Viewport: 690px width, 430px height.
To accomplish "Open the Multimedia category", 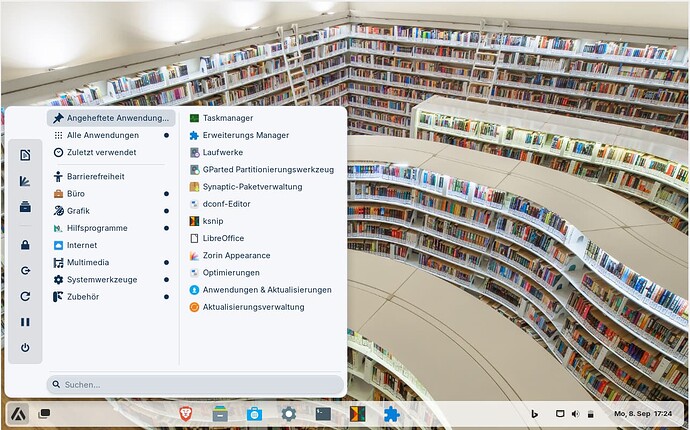I will (111, 262).
